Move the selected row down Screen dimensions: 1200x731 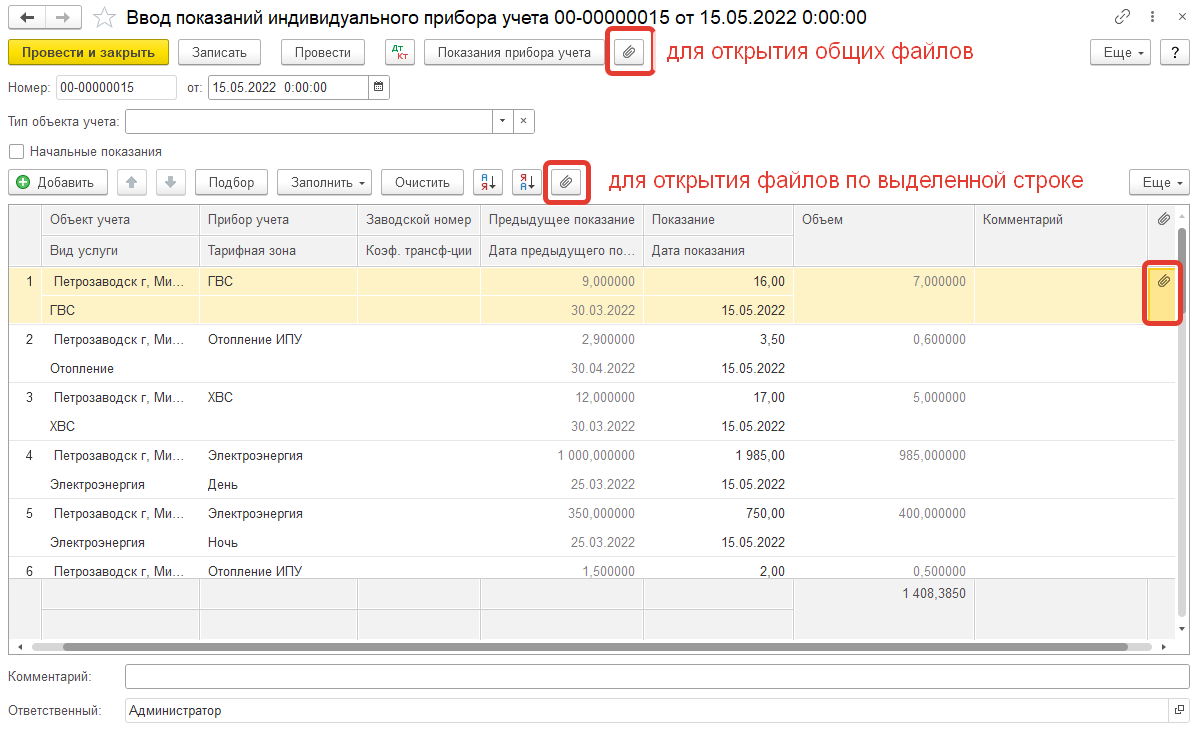point(170,182)
